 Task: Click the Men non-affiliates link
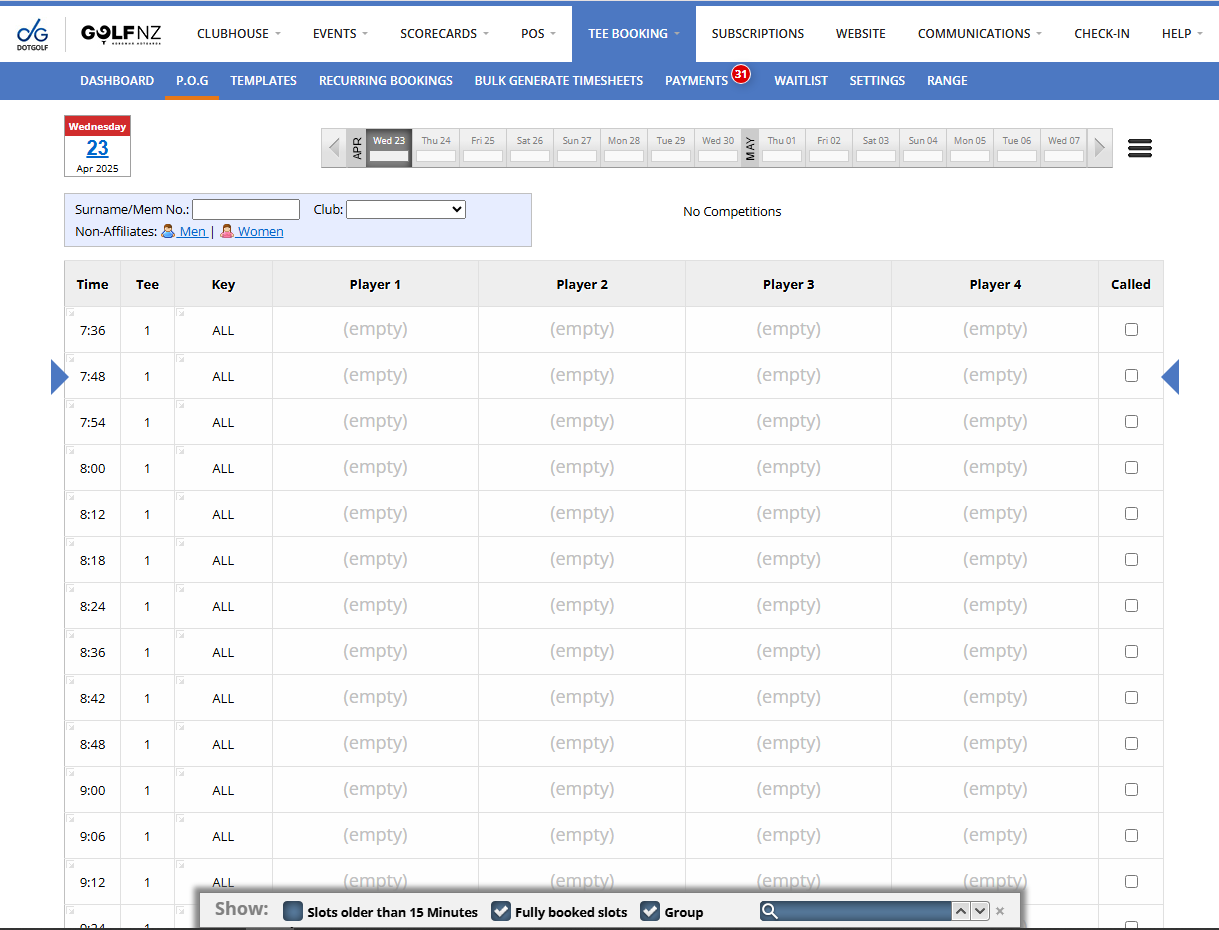[x=192, y=232]
